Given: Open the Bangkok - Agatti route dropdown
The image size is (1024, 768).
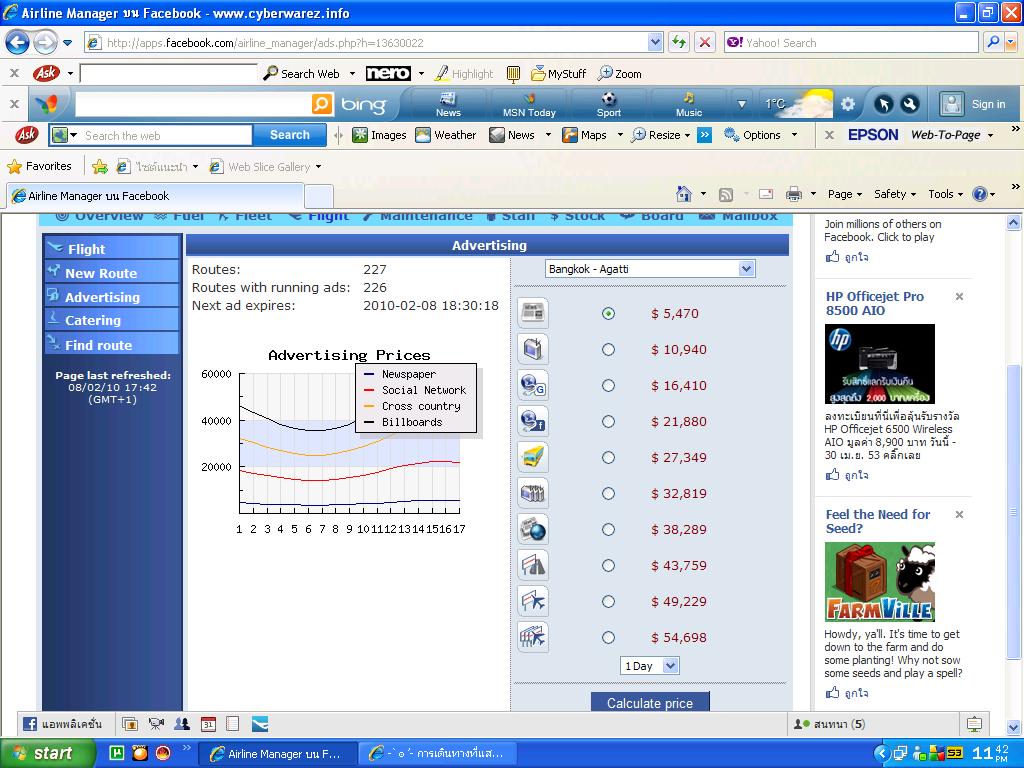Looking at the screenshot, I should [x=650, y=268].
